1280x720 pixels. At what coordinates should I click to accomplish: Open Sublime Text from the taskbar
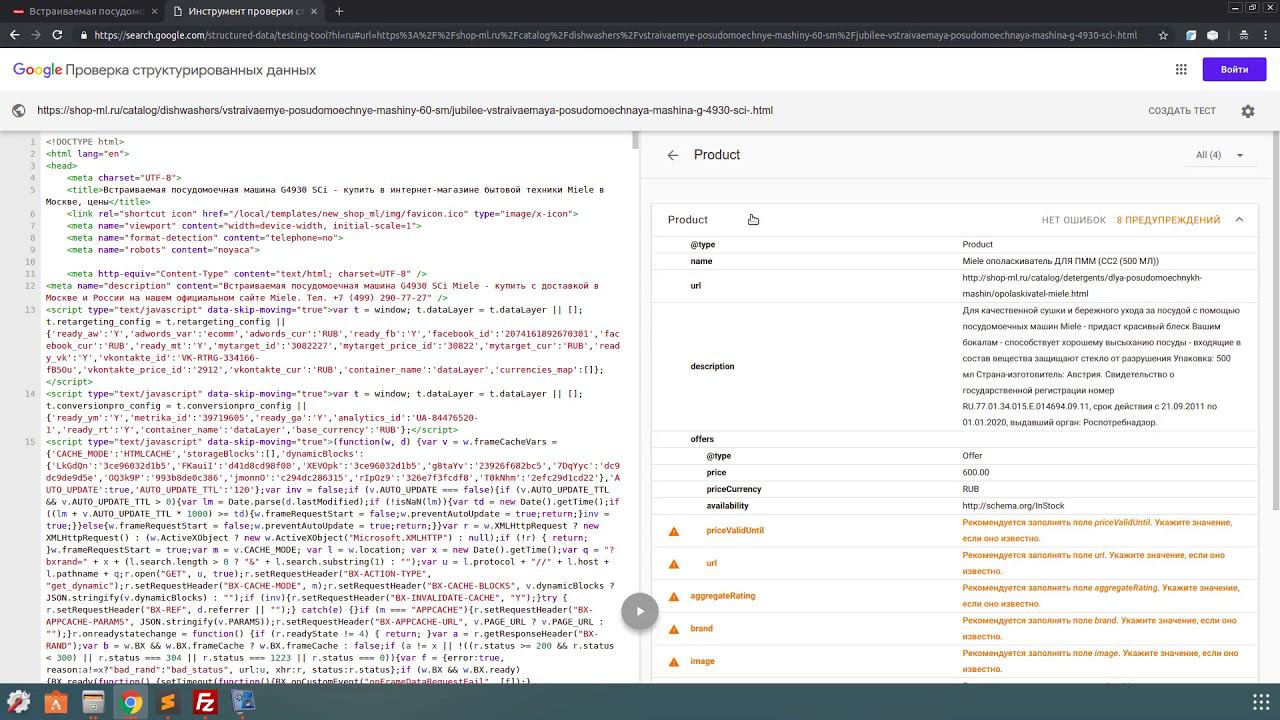pyautogui.click(x=168, y=702)
